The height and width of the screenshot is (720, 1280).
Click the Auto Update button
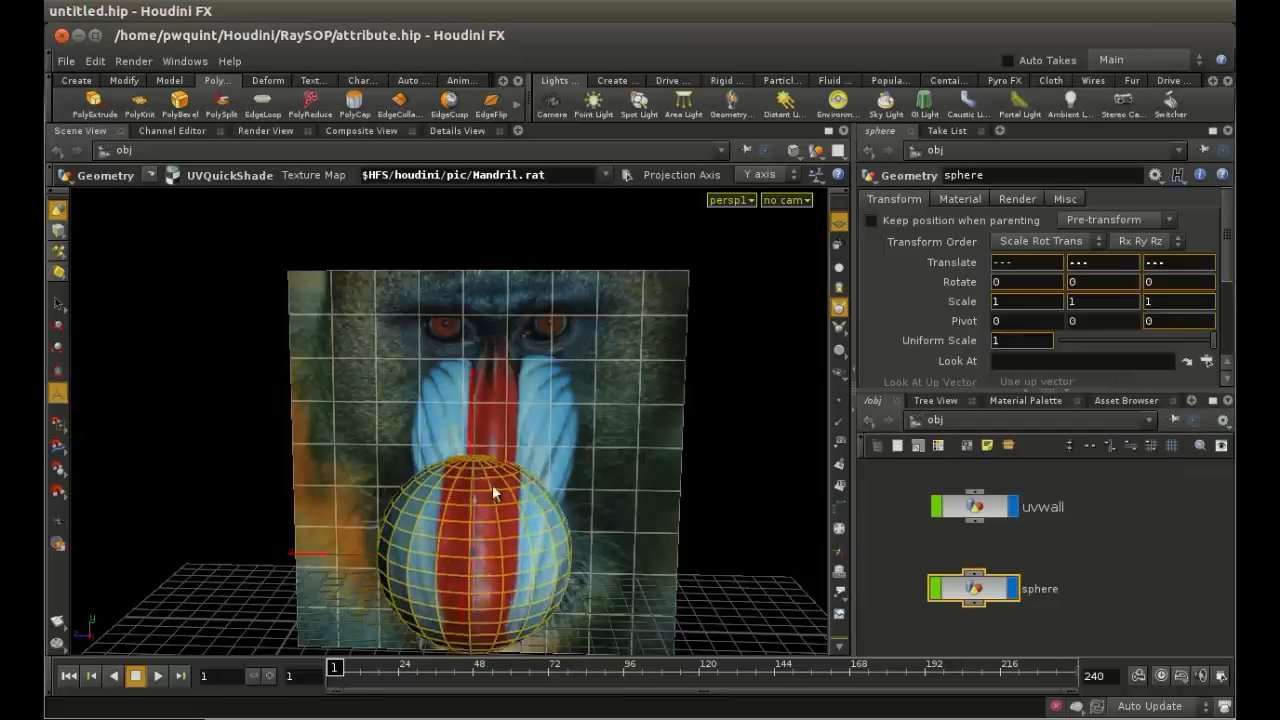(x=1149, y=706)
